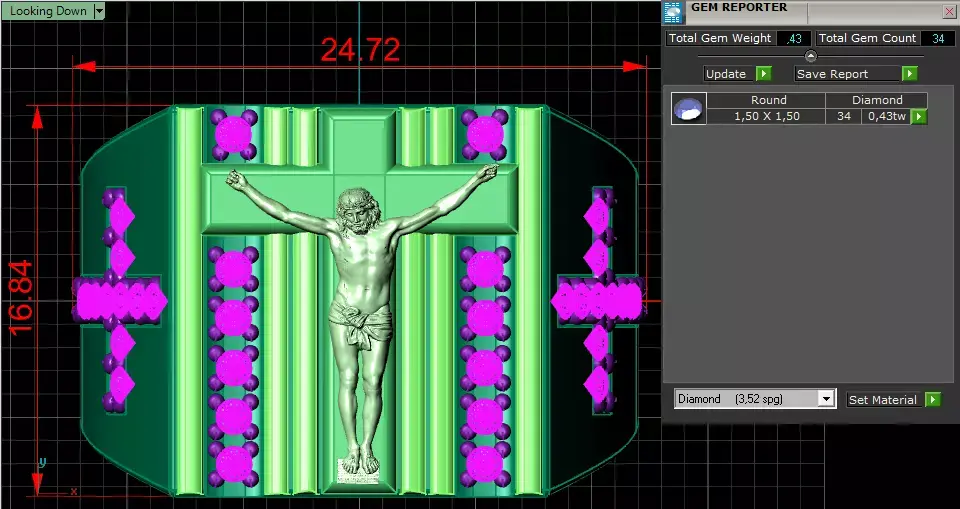Click the Update button label
This screenshot has height=509, width=960.
pos(729,74)
